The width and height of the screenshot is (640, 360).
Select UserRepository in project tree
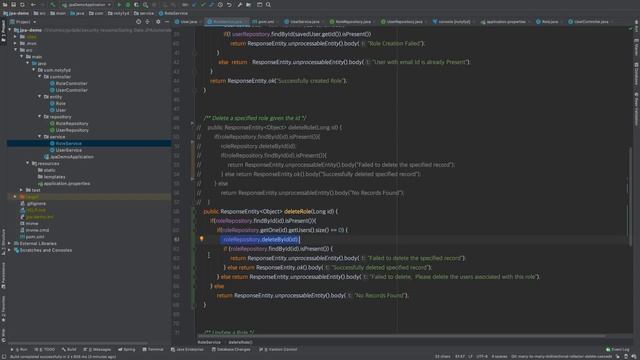coord(69,130)
